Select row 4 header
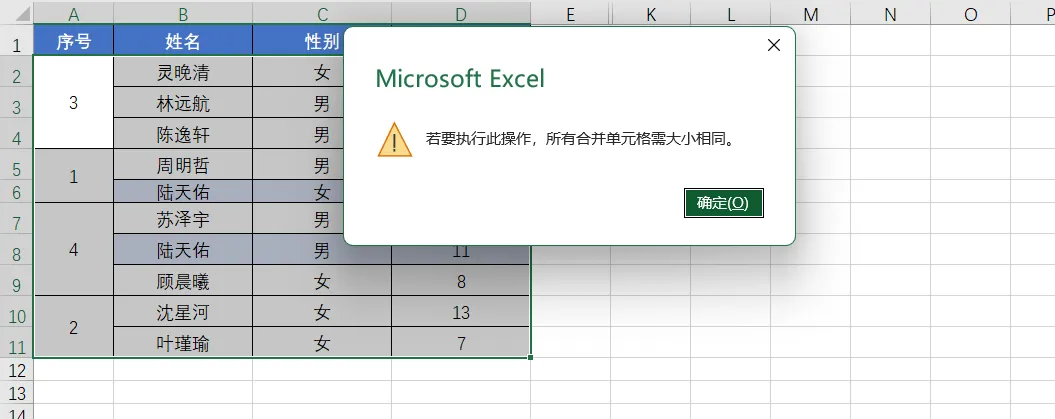This screenshot has height=419, width=1055. coord(17,133)
